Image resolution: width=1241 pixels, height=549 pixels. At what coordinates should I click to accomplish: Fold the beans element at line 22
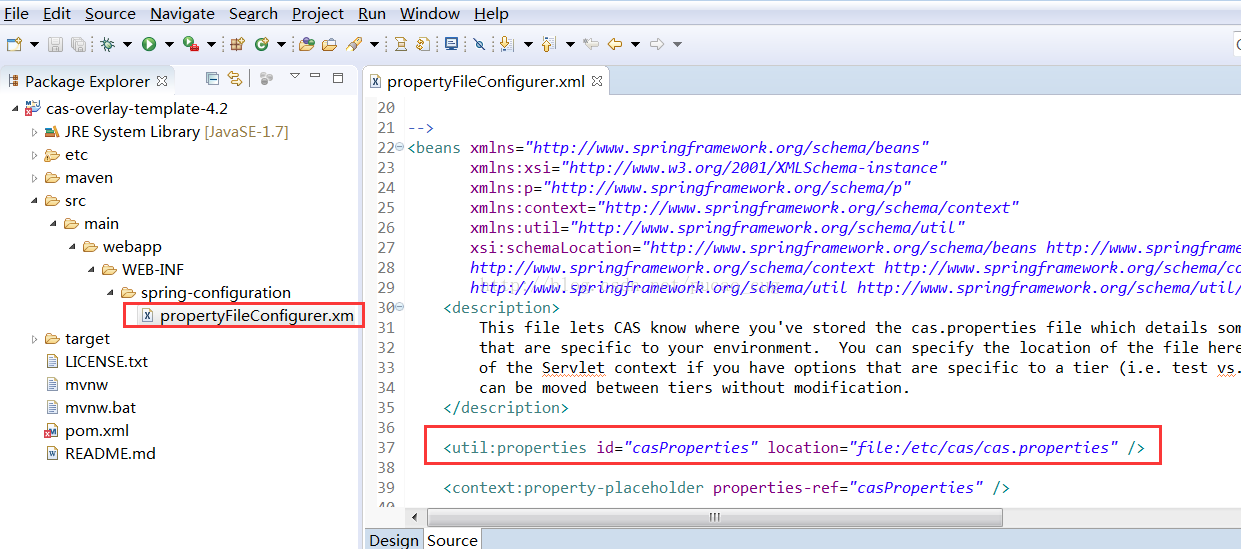(400, 147)
